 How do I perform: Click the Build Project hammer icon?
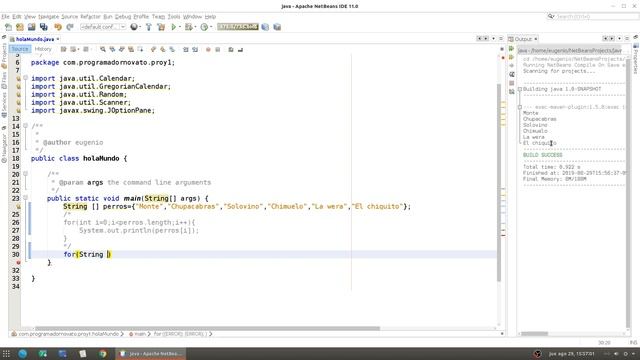click(149, 27)
